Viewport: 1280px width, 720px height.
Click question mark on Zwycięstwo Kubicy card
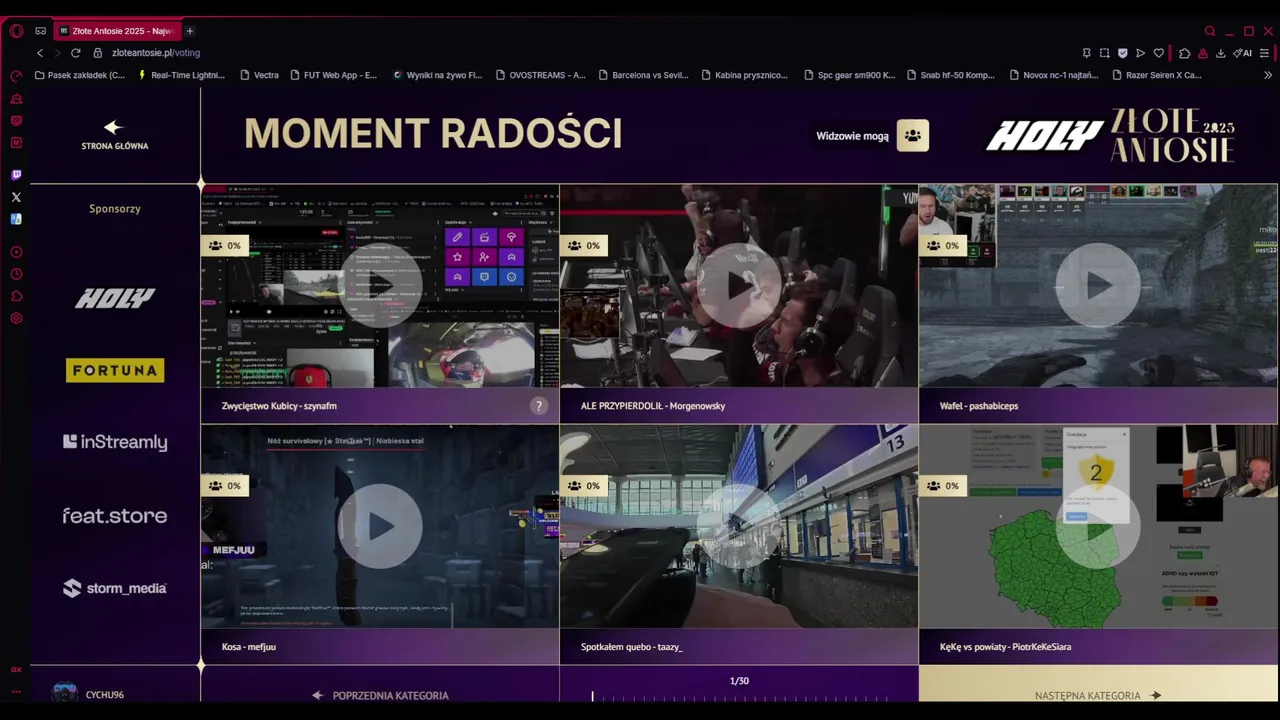pos(539,406)
